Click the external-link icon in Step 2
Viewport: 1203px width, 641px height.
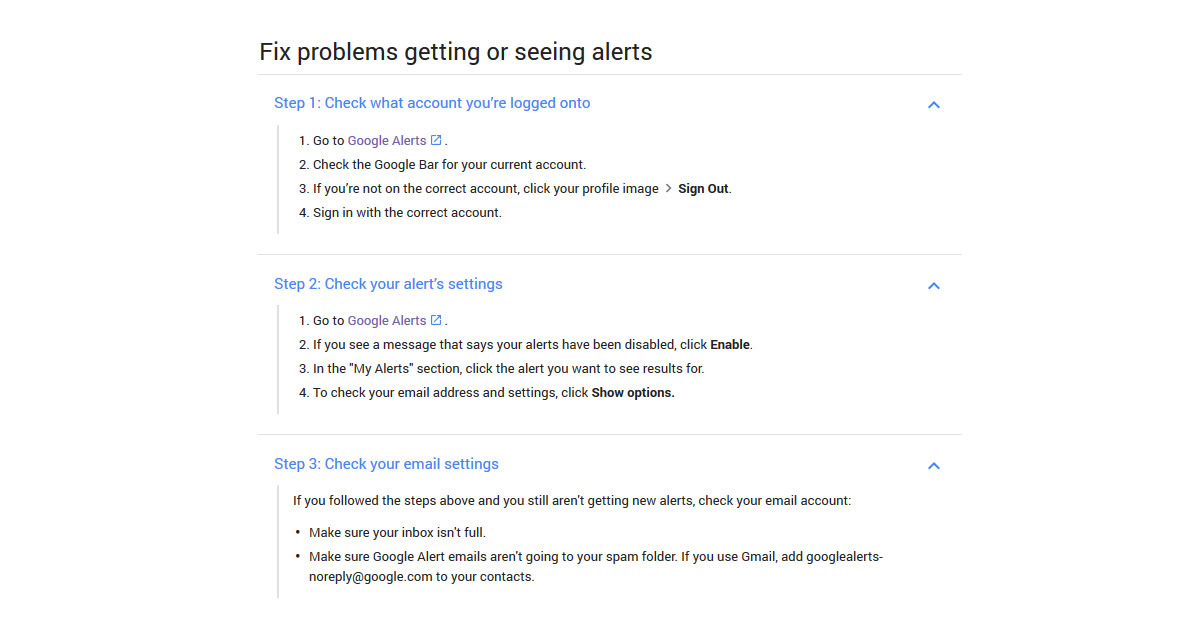[x=436, y=320]
